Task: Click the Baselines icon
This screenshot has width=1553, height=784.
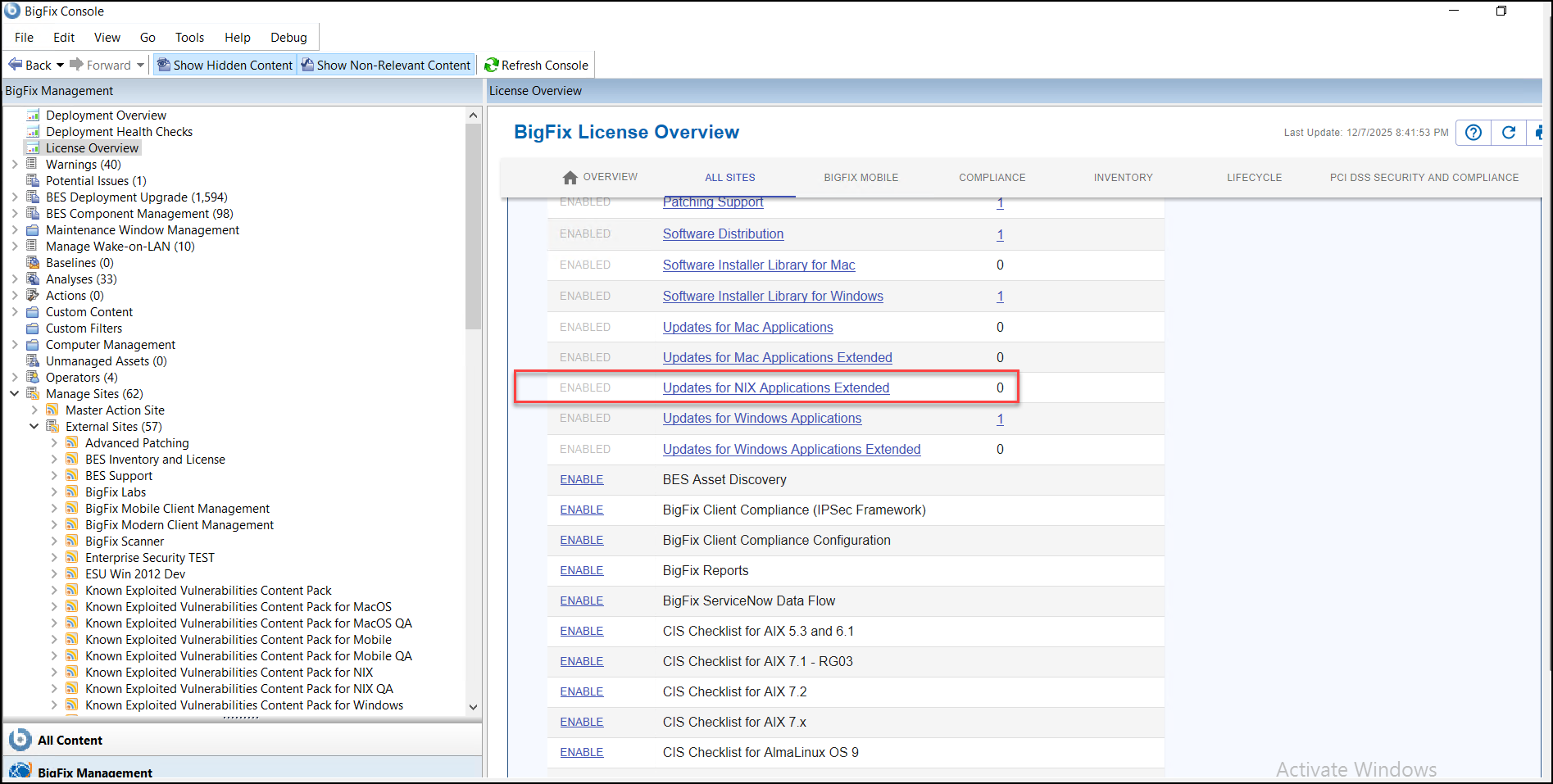Action: click(x=33, y=263)
